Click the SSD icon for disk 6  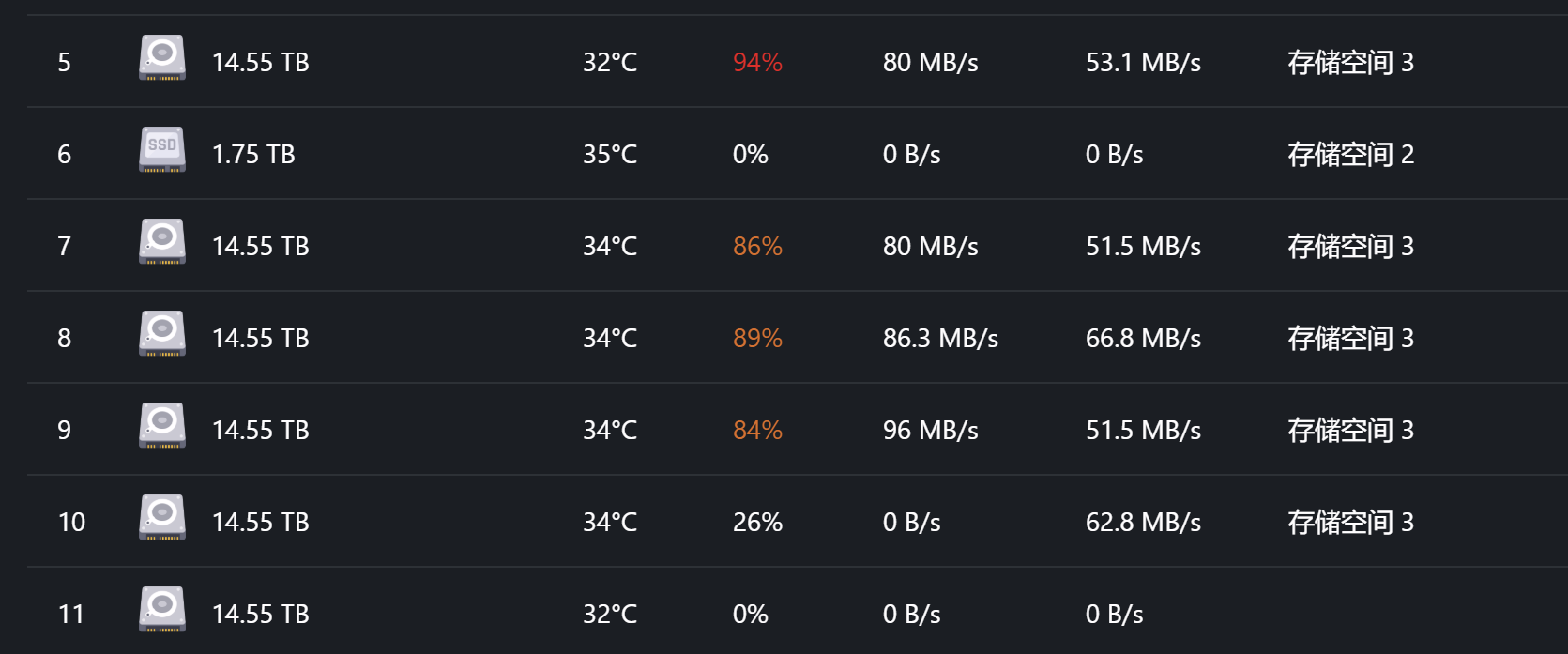pos(162,150)
